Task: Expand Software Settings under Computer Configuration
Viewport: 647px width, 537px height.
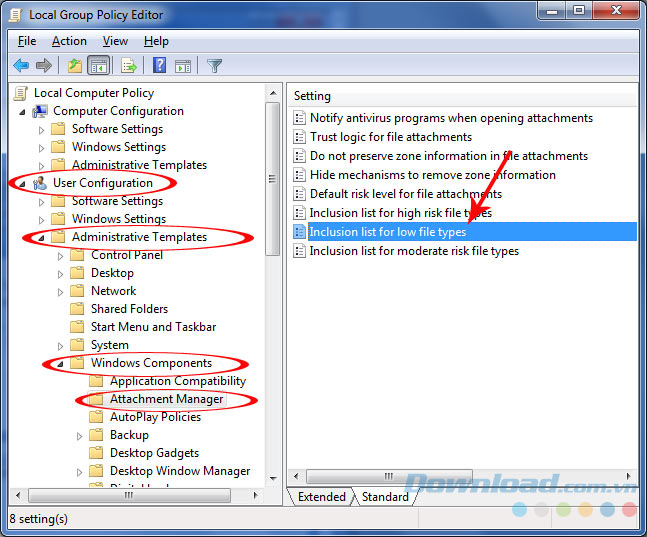Action: click(41, 130)
